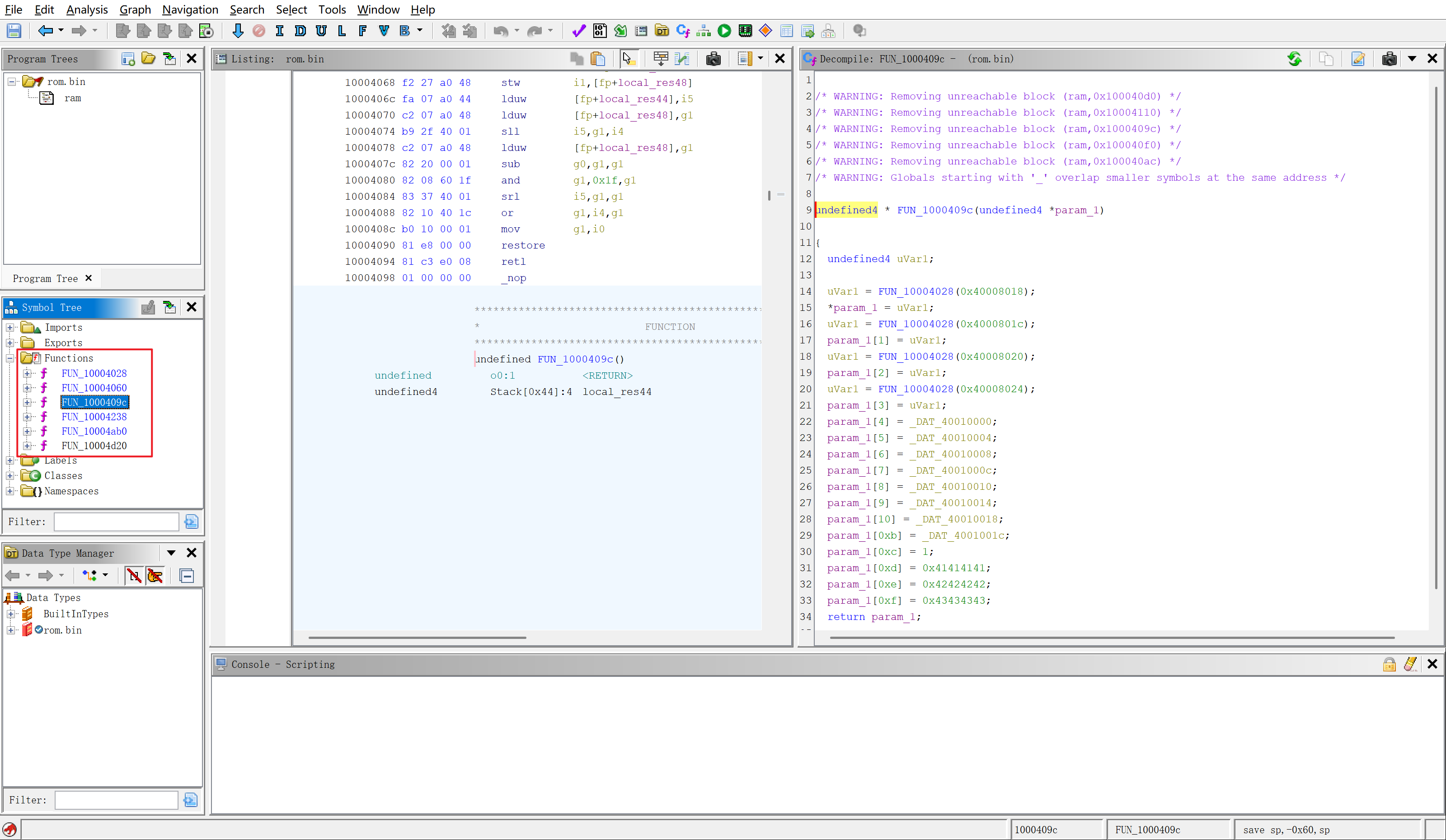Take a Listing snapshot with the camera icon
The width and height of the screenshot is (1446, 840).
point(713,59)
